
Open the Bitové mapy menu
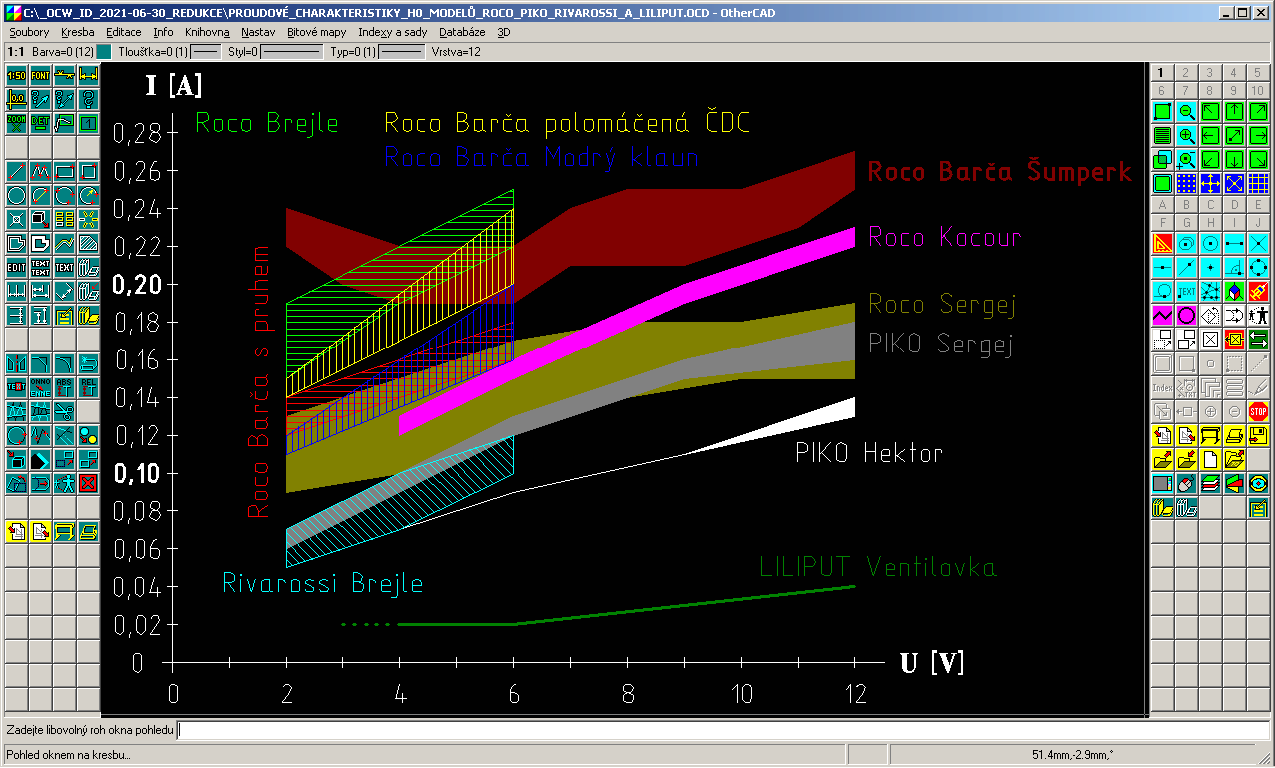pyautogui.click(x=317, y=32)
